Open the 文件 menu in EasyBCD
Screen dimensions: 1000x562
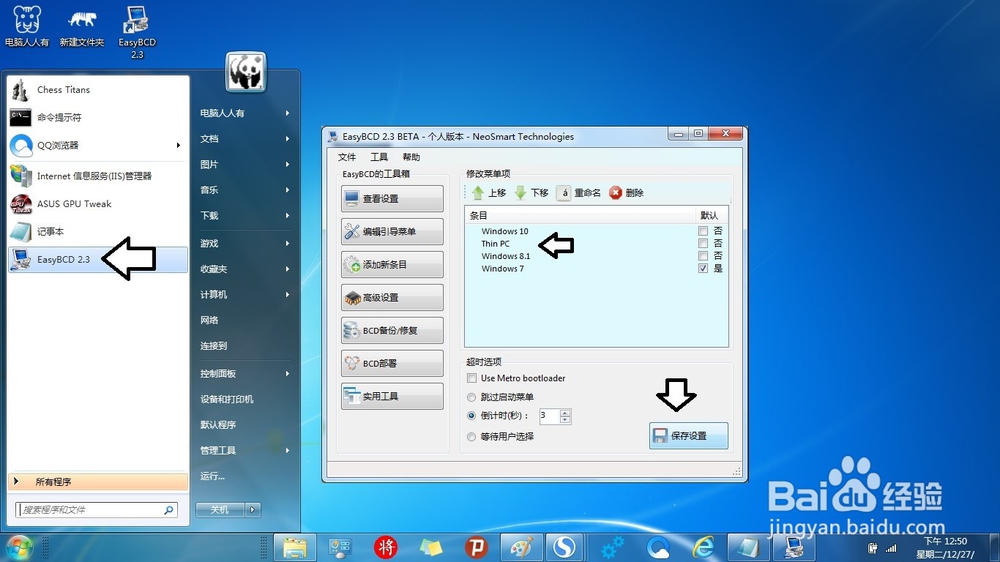coord(347,157)
